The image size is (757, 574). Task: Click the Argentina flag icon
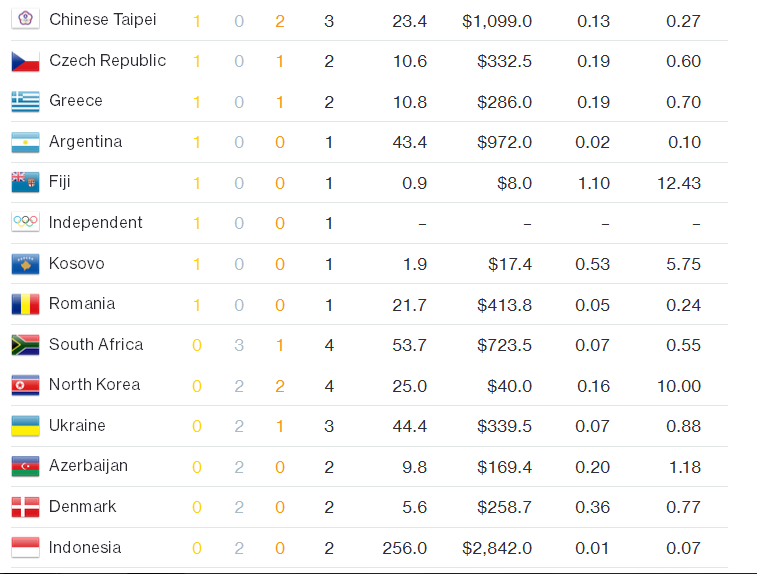coord(25,142)
